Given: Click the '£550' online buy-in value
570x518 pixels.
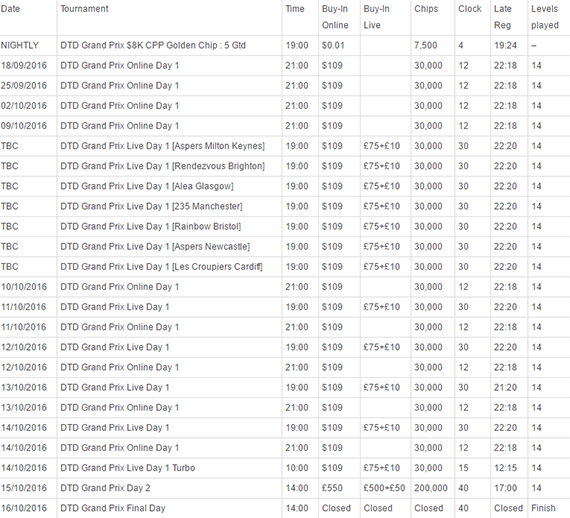Looking at the screenshot, I should tap(332, 488).
